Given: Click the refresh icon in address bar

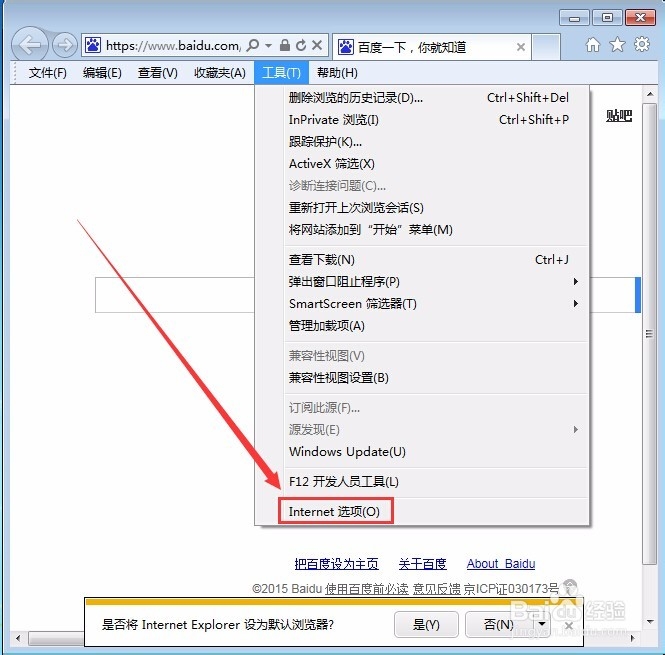Looking at the screenshot, I should [x=301, y=45].
